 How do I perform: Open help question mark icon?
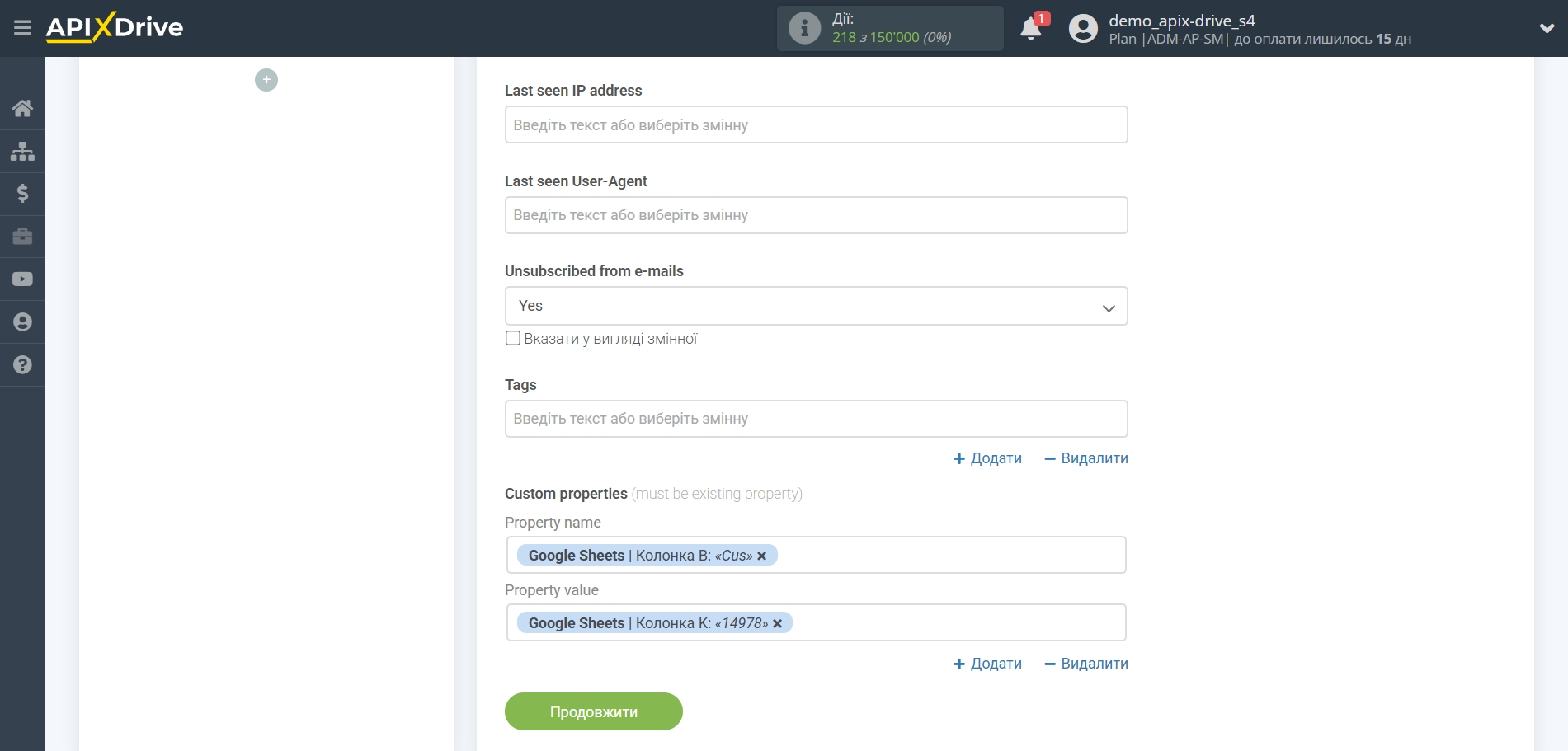pyautogui.click(x=22, y=365)
